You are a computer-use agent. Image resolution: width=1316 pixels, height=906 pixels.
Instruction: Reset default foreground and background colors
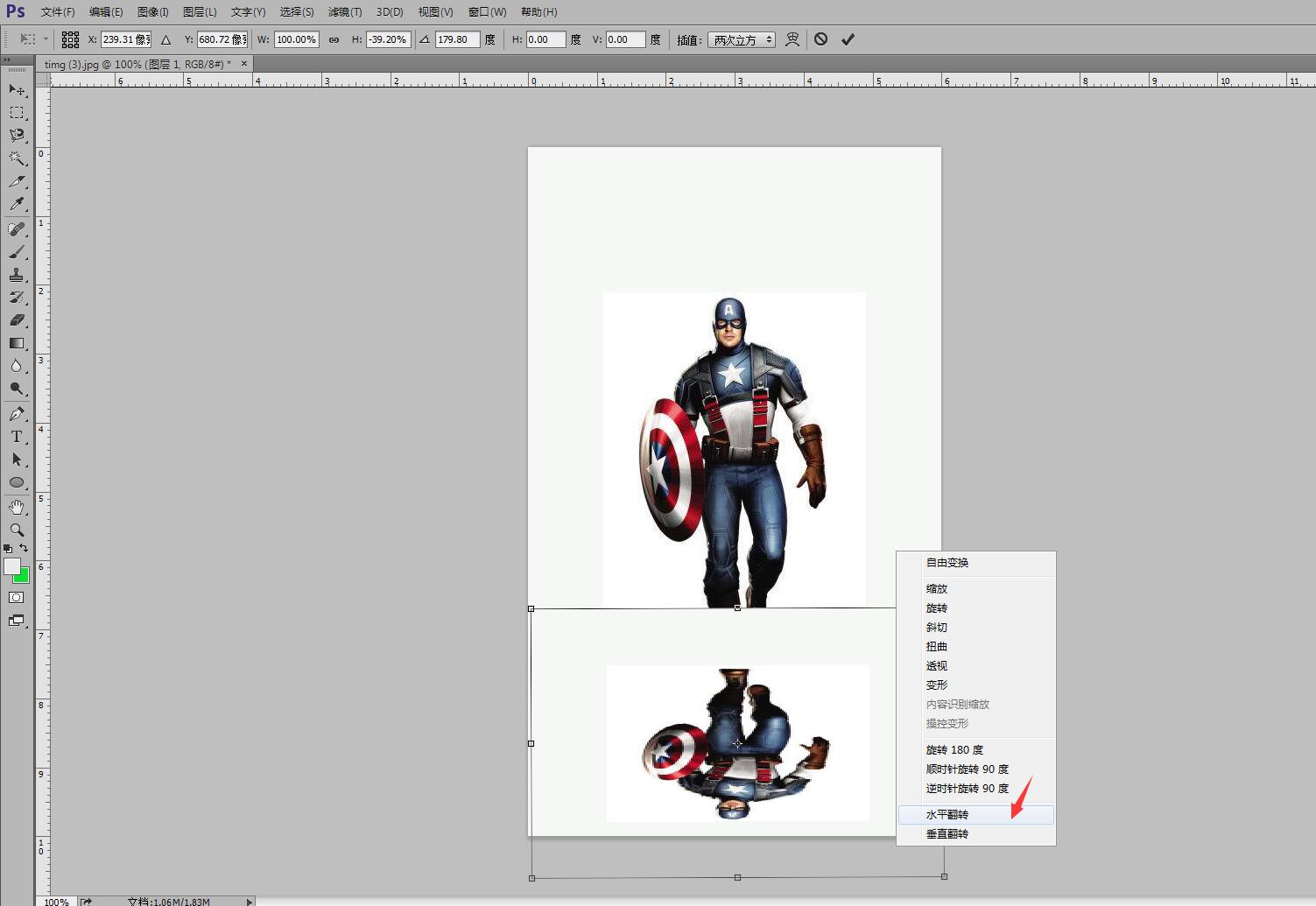(8, 548)
